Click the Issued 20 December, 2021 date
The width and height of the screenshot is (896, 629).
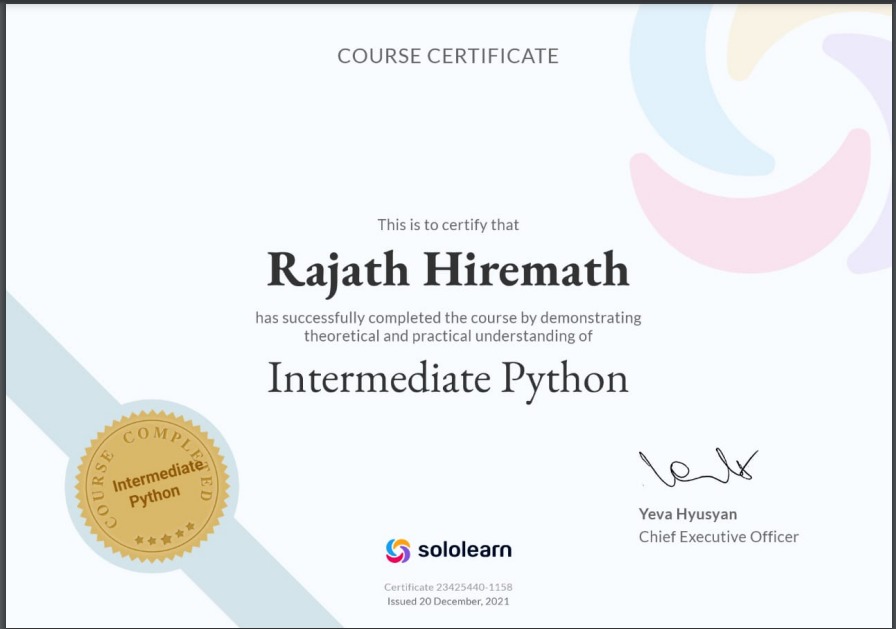(448, 601)
